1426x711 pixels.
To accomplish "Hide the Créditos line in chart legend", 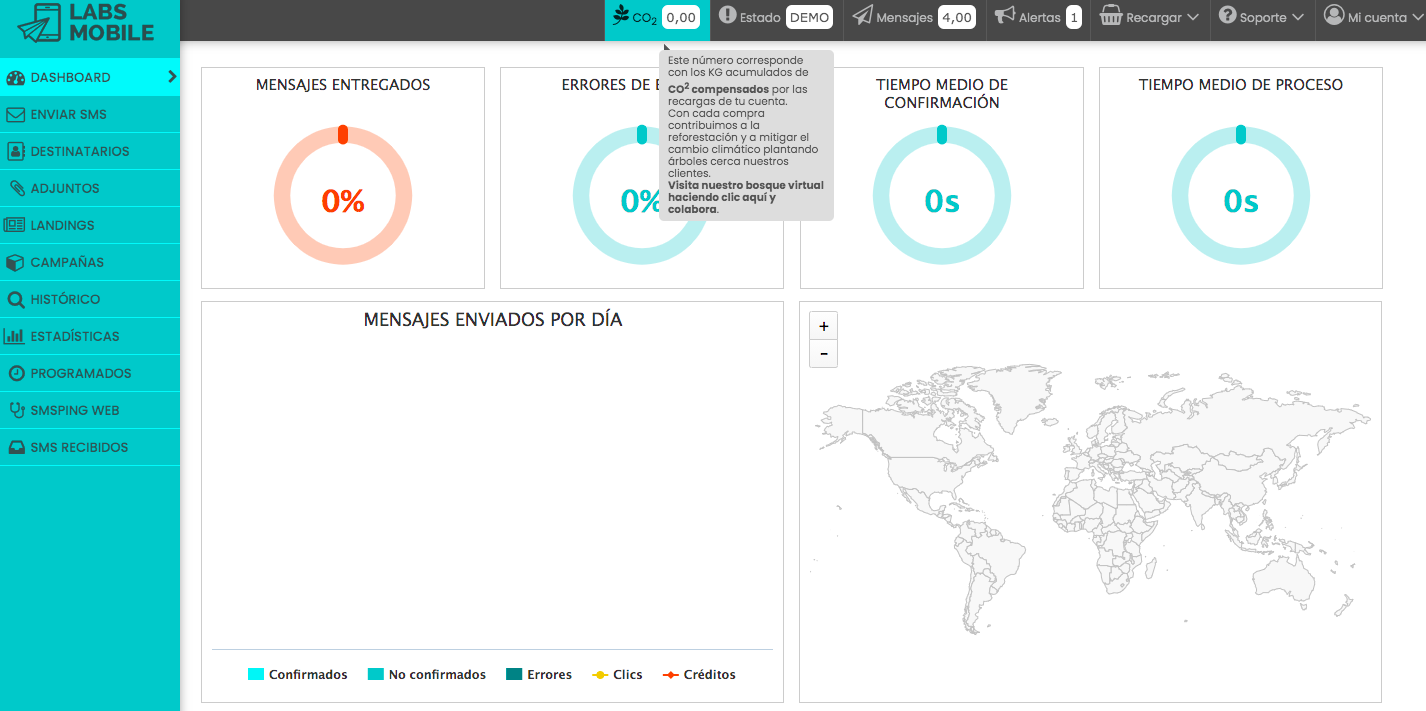I will click(699, 675).
